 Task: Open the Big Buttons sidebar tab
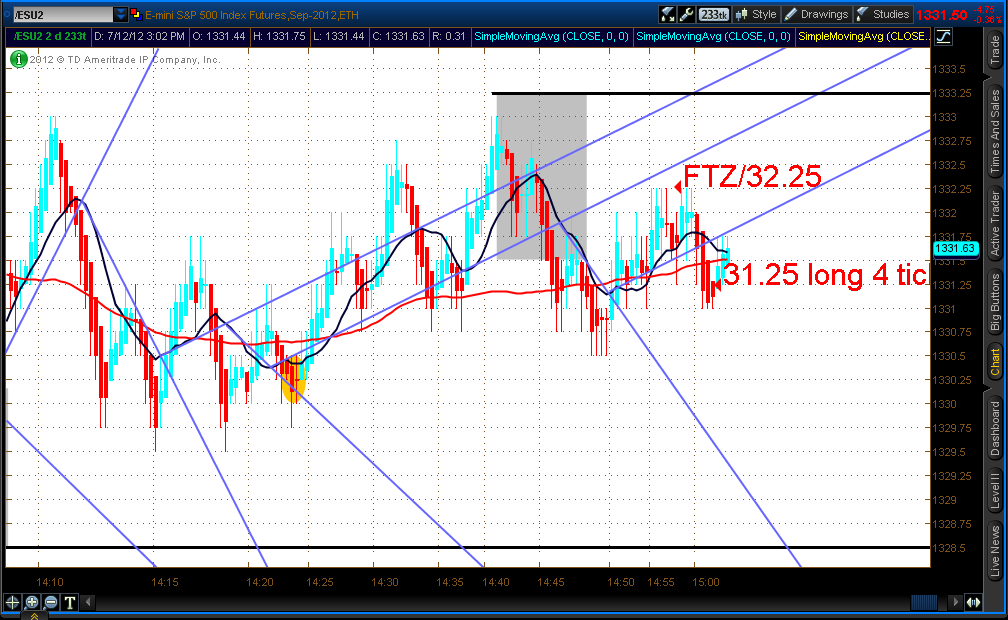[995, 302]
